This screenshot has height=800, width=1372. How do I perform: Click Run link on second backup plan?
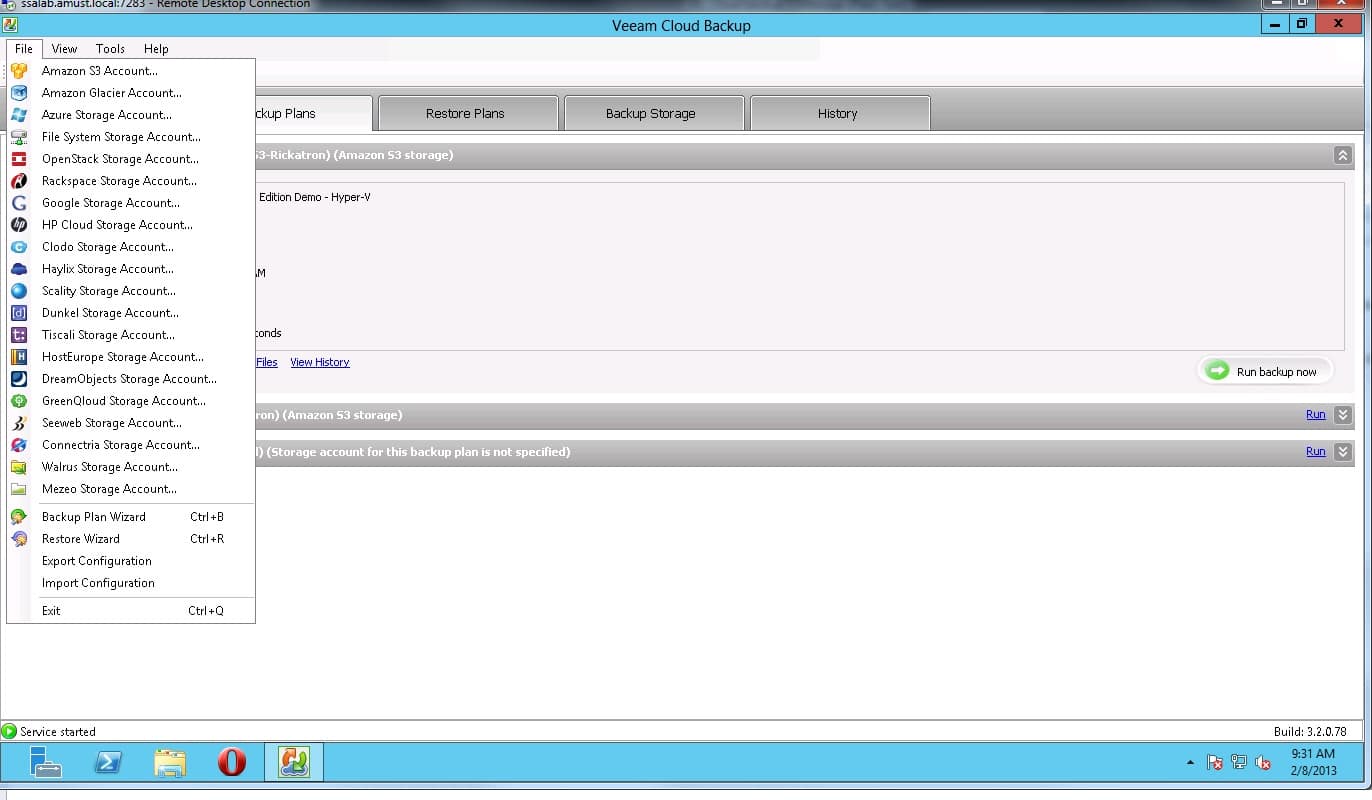point(1316,414)
